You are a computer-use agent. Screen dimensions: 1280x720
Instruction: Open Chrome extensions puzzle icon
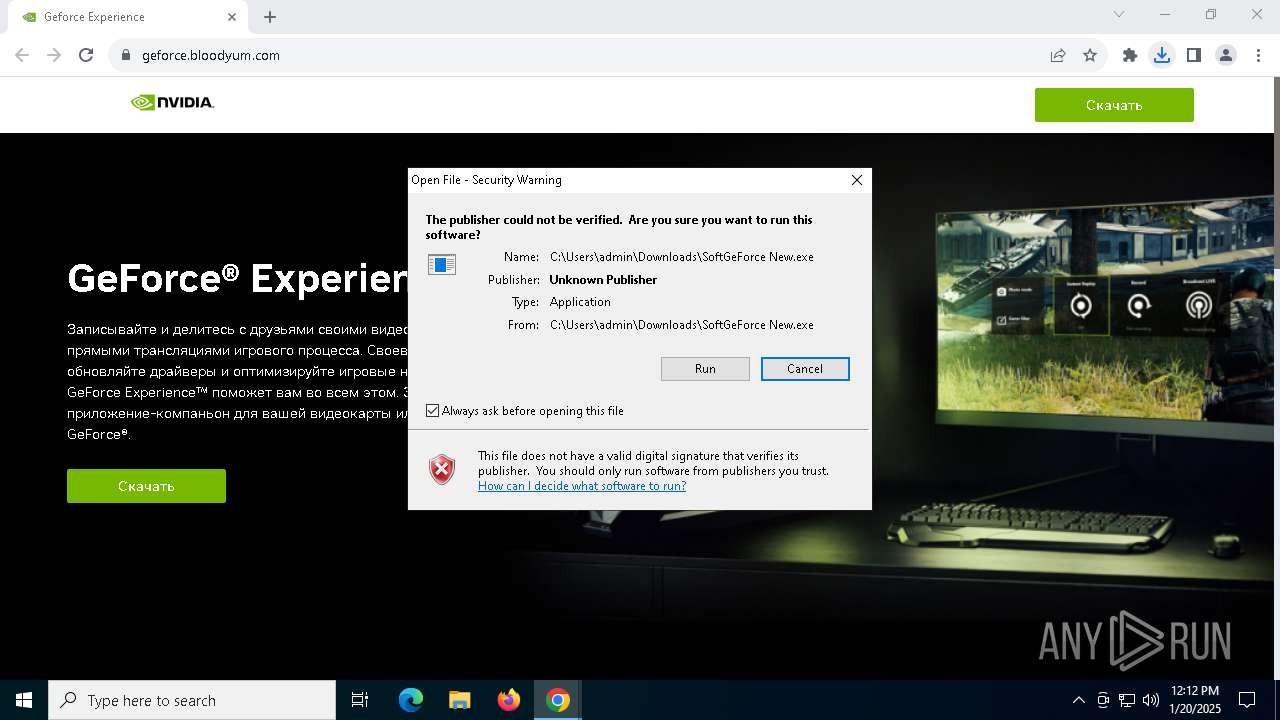pos(1130,56)
